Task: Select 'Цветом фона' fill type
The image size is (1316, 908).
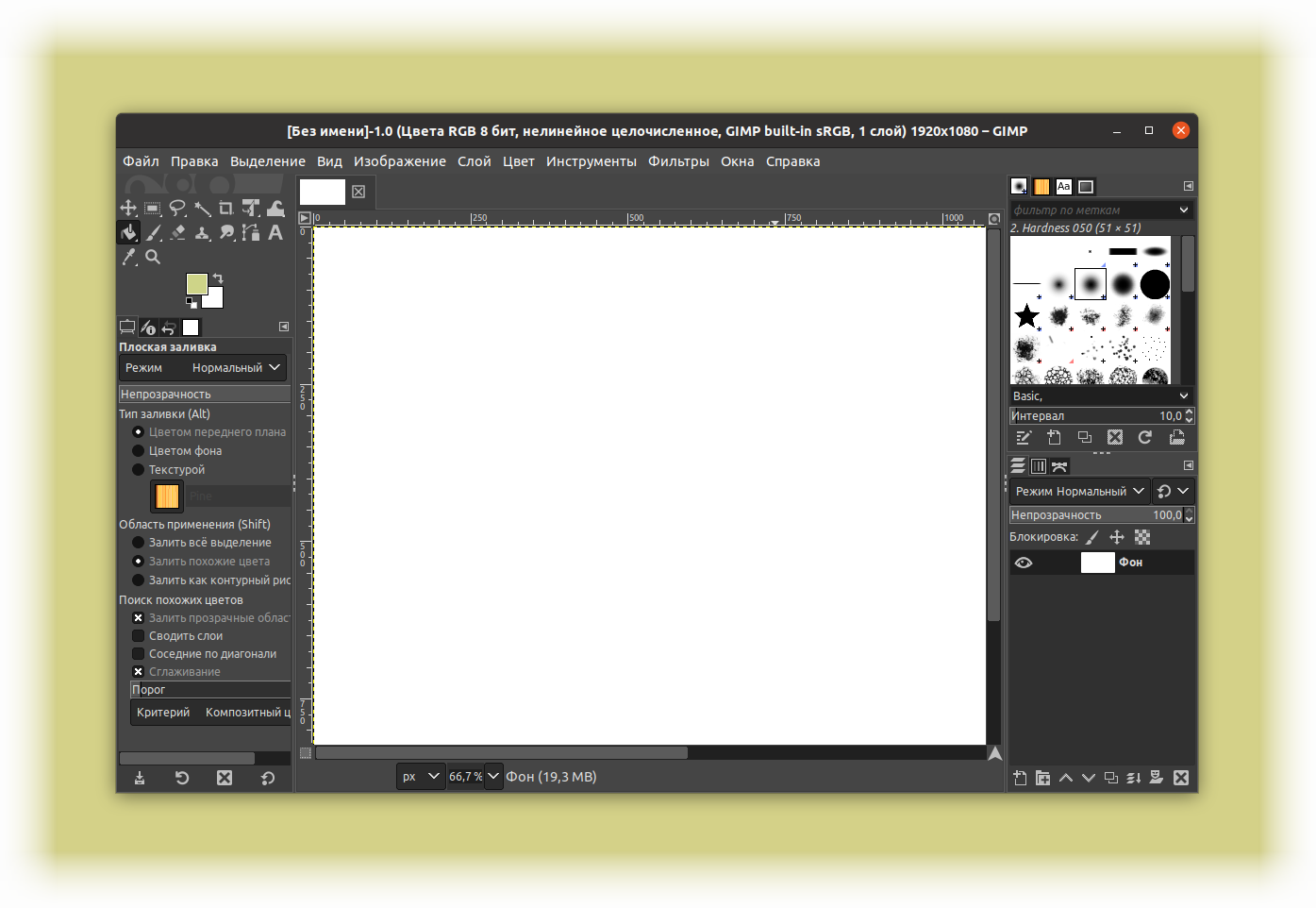Action: click(185, 450)
